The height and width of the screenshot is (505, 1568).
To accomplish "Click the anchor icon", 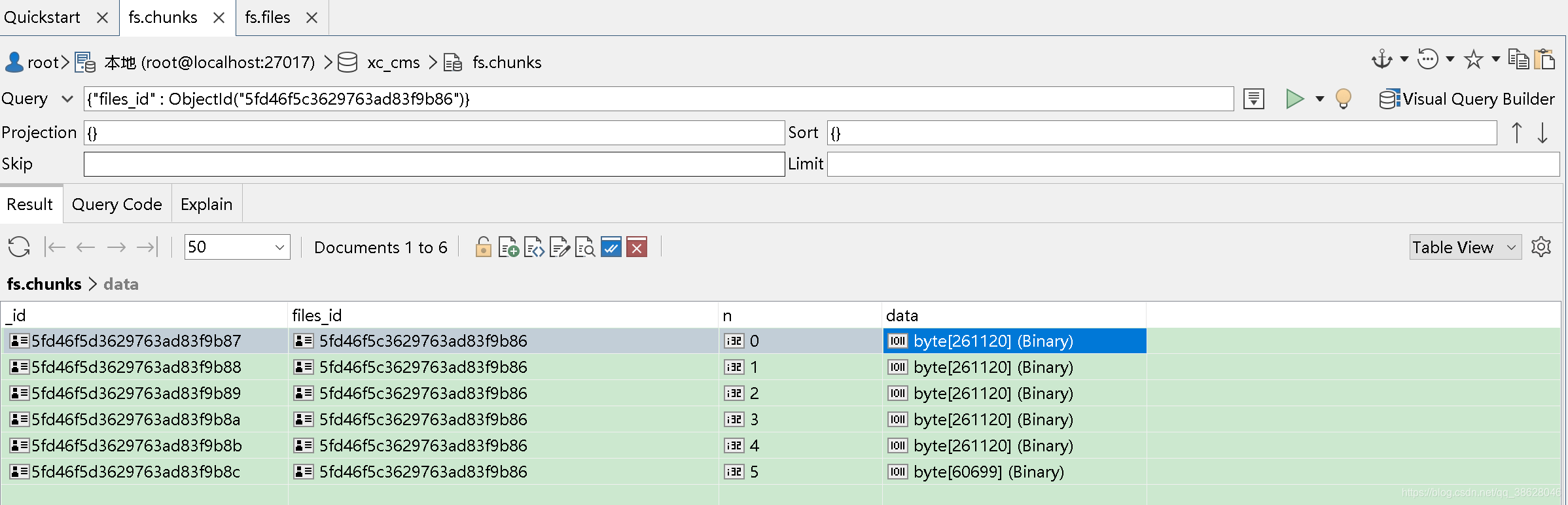I will (x=1382, y=60).
